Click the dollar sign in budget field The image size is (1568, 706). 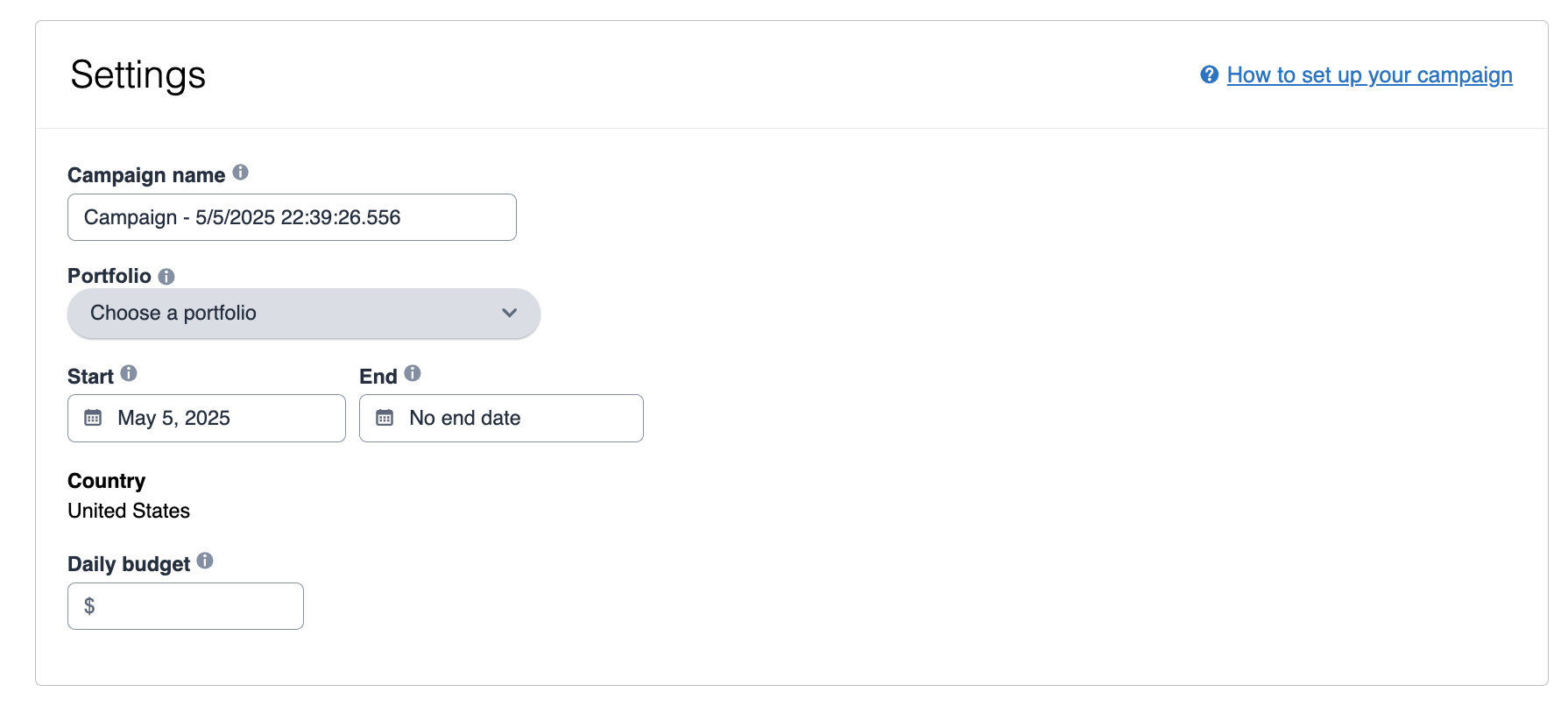(89, 606)
